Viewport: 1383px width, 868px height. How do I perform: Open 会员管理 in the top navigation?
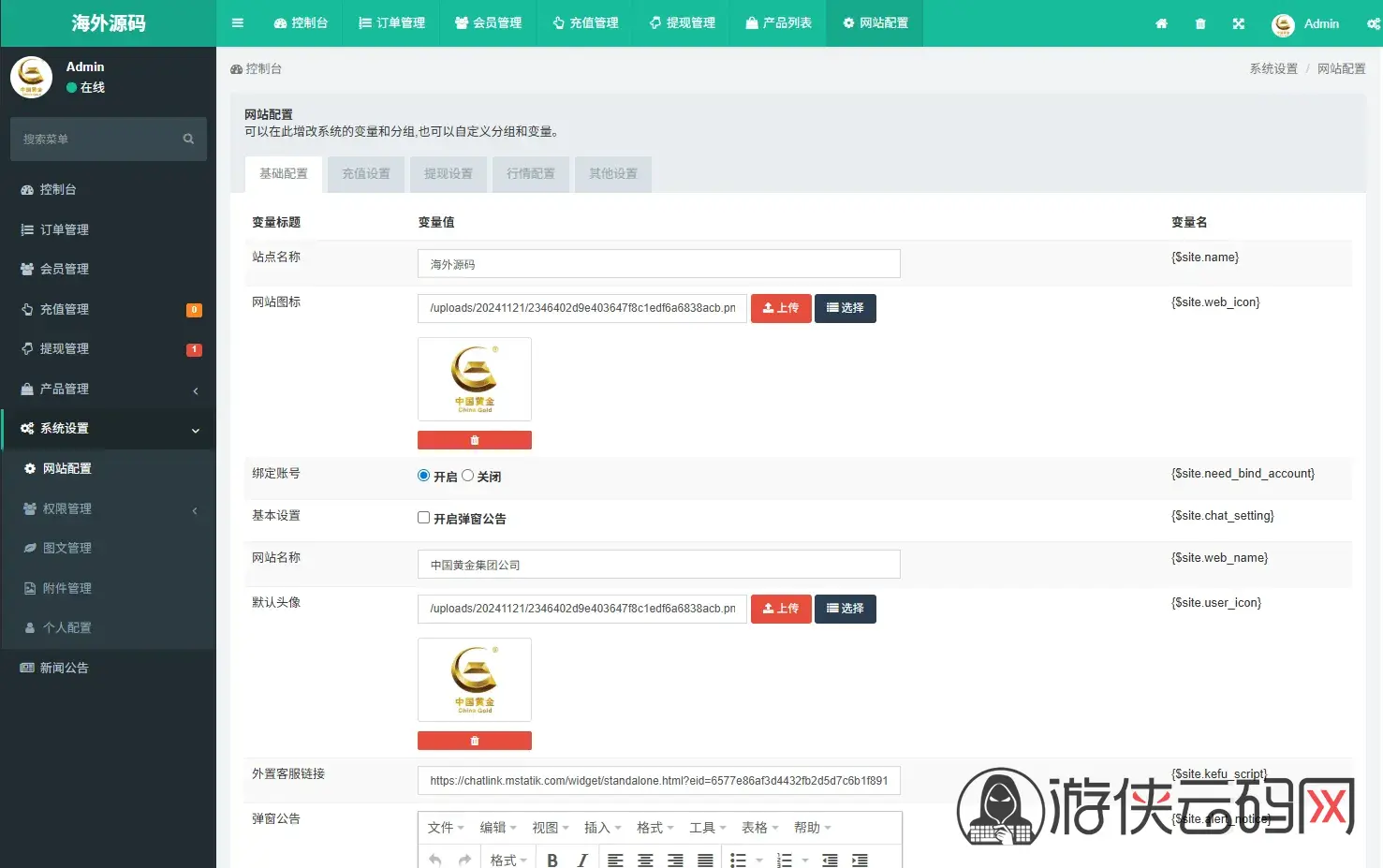pyautogui.click(x=488, y=23)
